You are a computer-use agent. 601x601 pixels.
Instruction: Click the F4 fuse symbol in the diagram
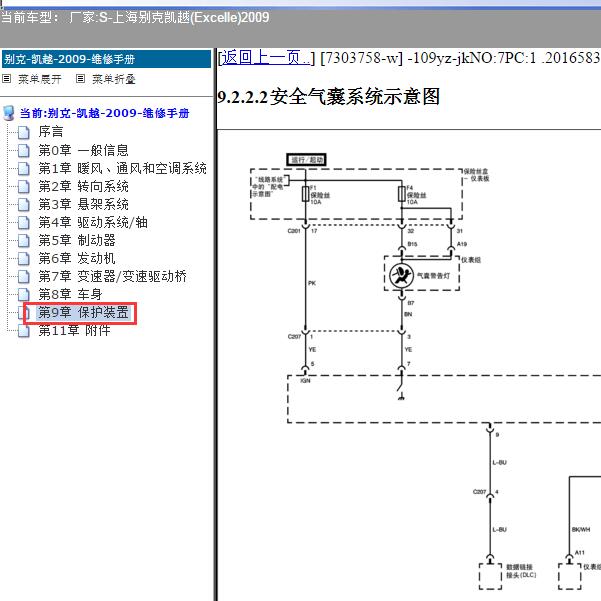click(402, 194)
